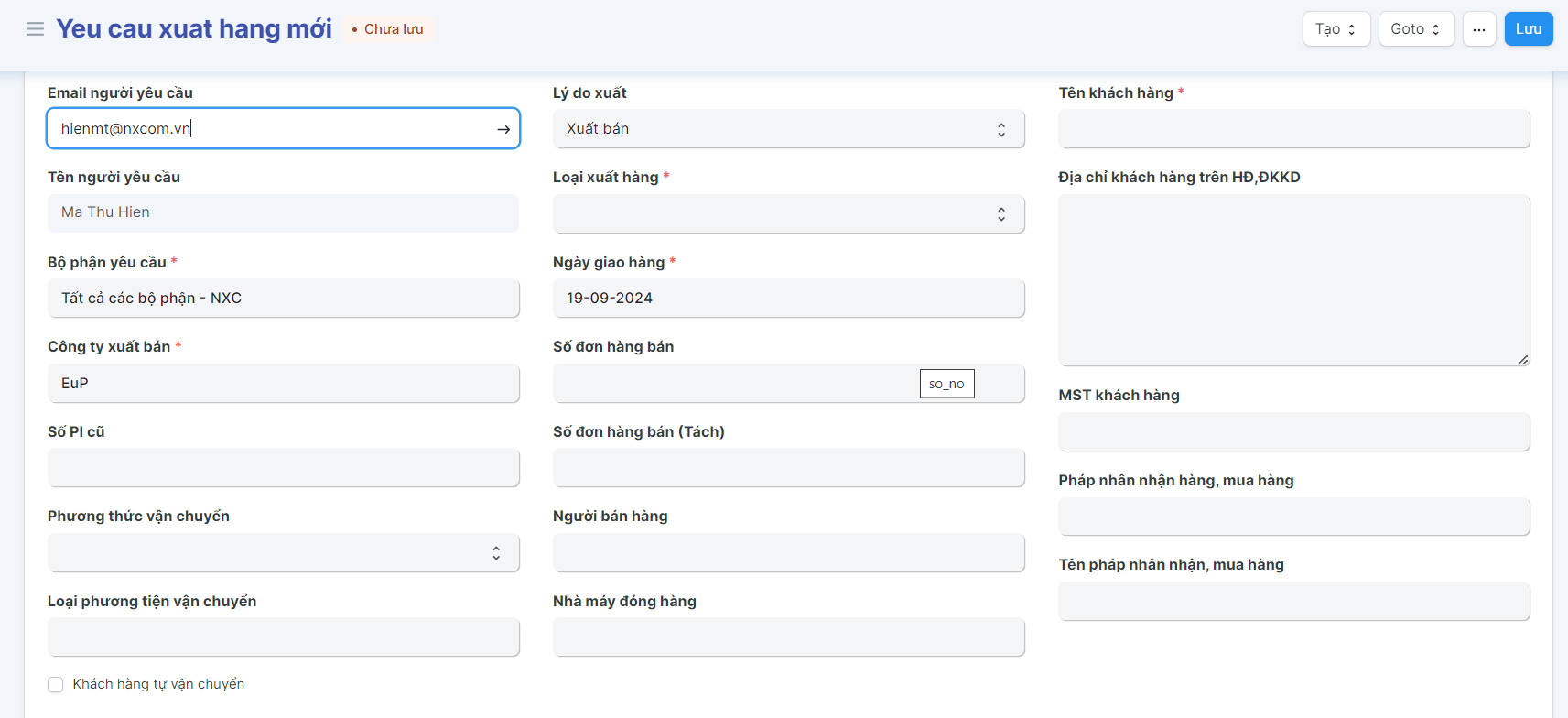Select the Người bán hàng field

(x=787, y=553)
